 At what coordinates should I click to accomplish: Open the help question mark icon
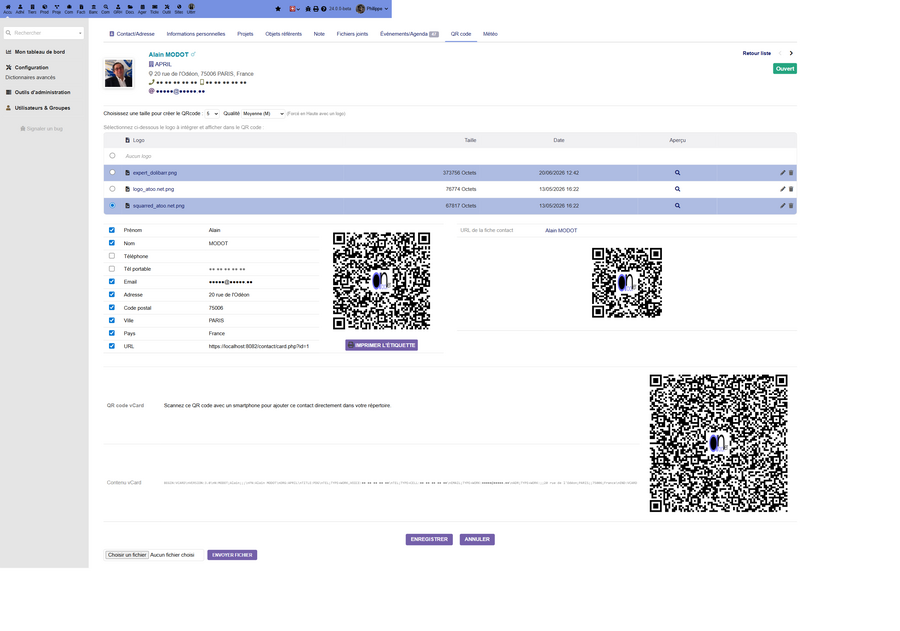(x=324, y=9)
